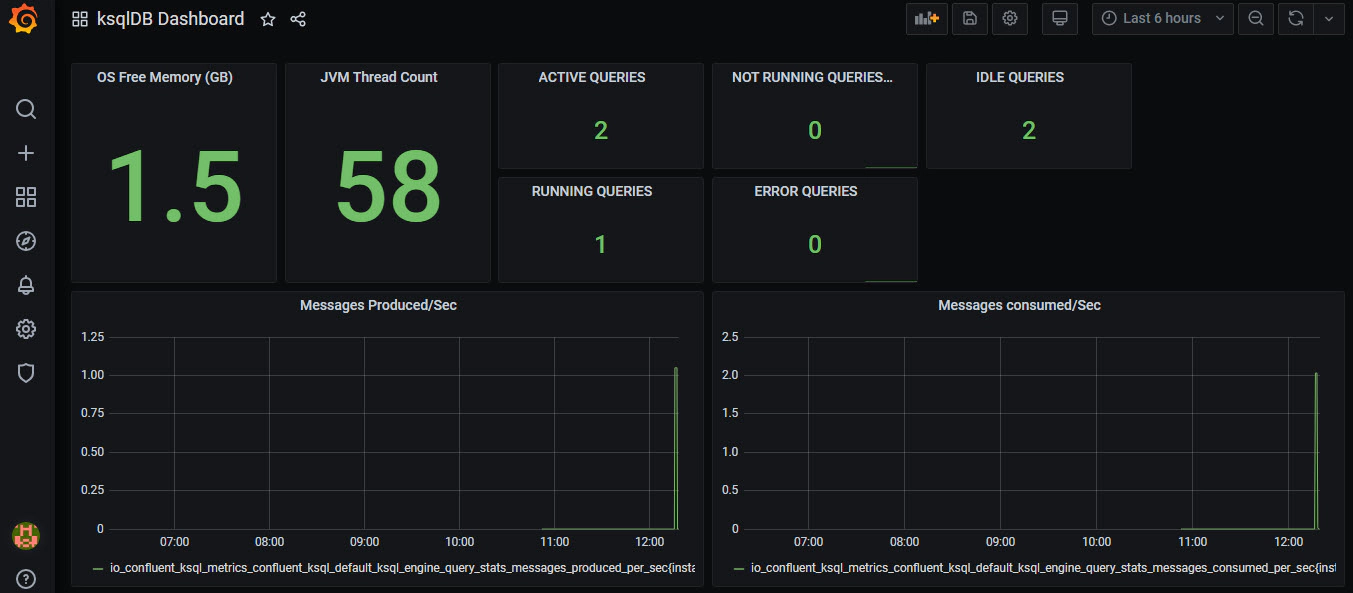Click the 58 thread count value
Image resolution: width=1353 pixels, height=593 pixels.
point(388,187)
